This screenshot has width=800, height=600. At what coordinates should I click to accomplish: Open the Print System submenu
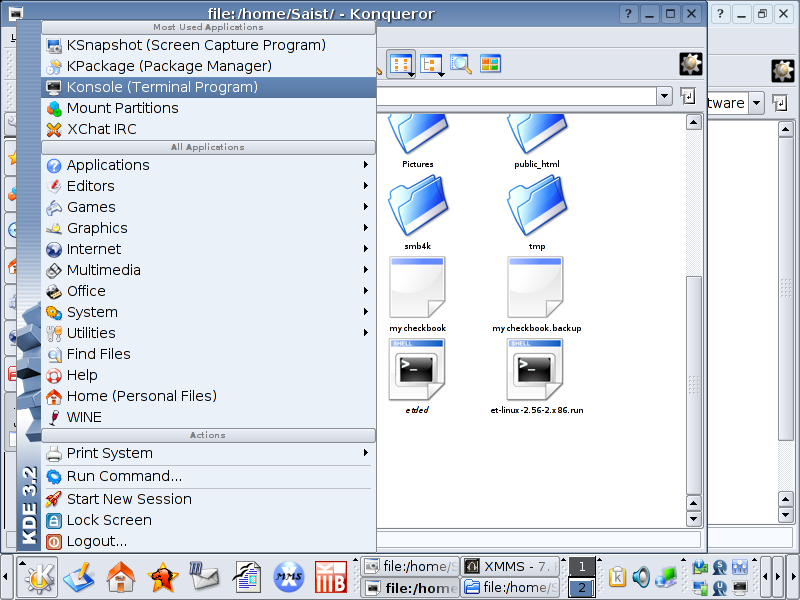[109, 453]
